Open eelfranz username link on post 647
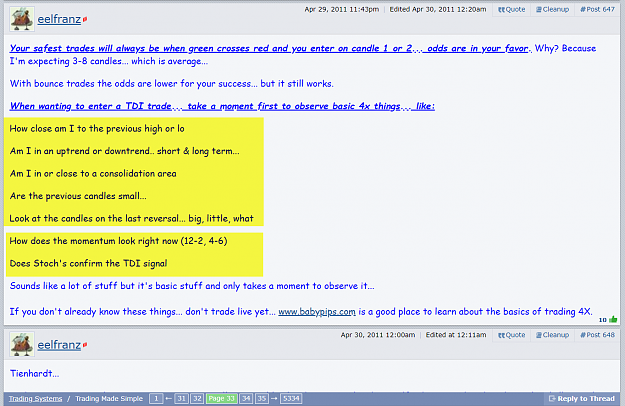This screenshot has height=406, width=625. coord(59,19)
